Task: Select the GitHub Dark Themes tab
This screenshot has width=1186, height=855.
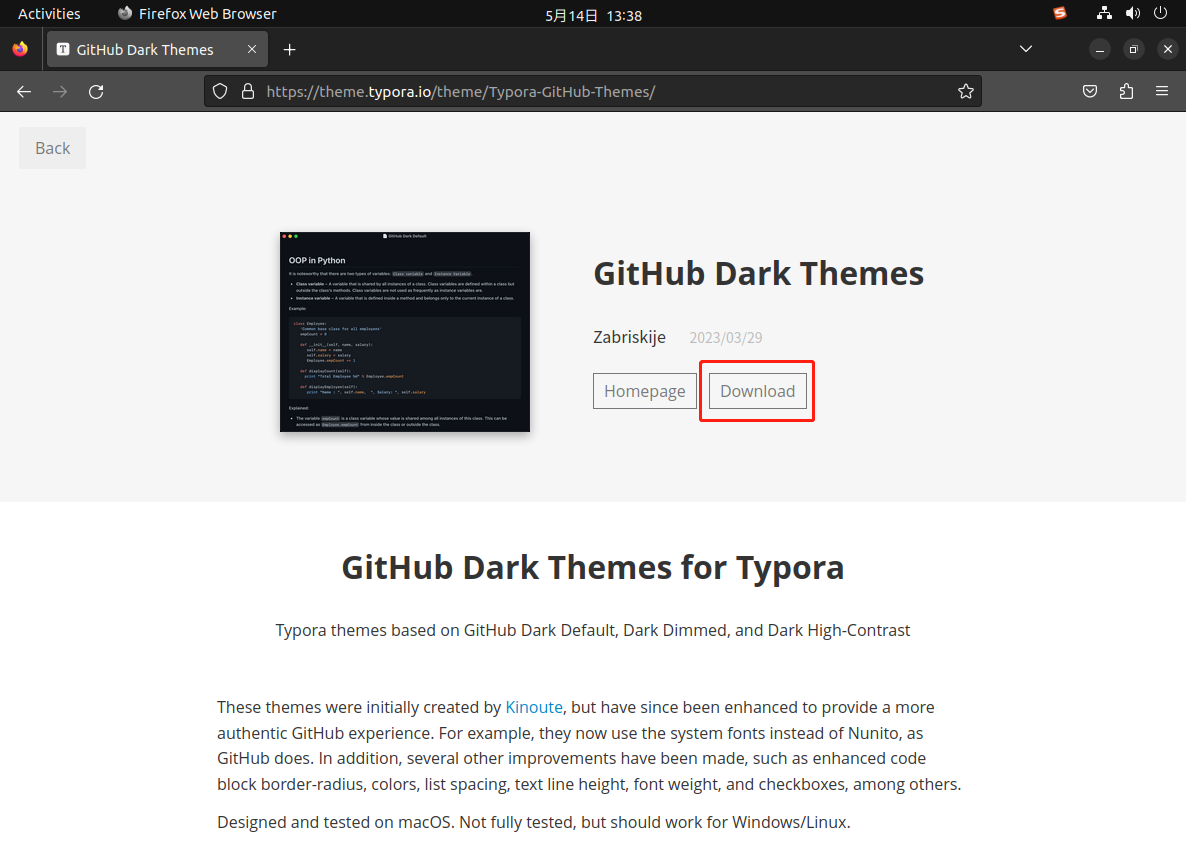Action: click(x=157, y=49)
